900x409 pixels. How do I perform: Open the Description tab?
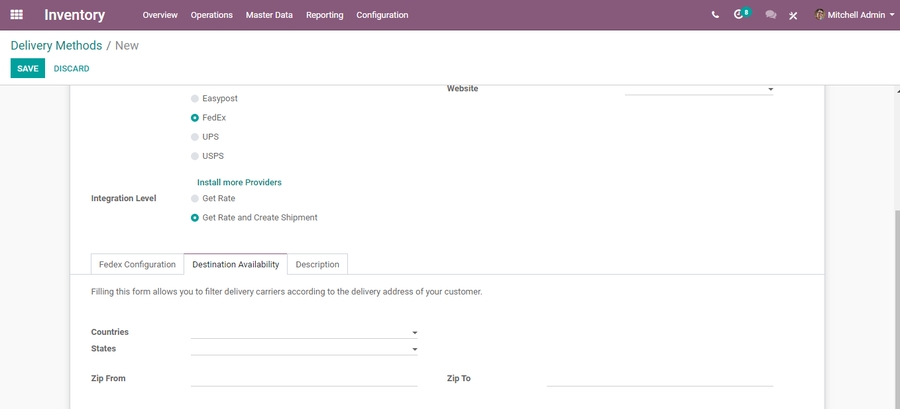click(317, 265)
